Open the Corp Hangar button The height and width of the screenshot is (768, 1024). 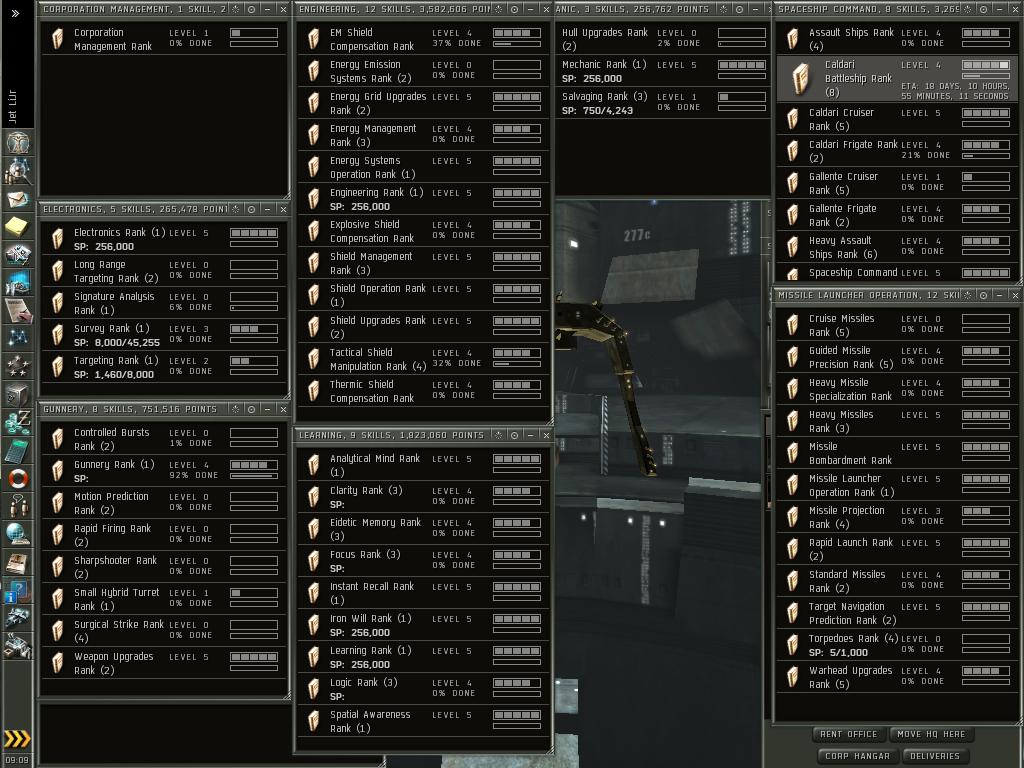pyautogui.click(x=857, y=756)
